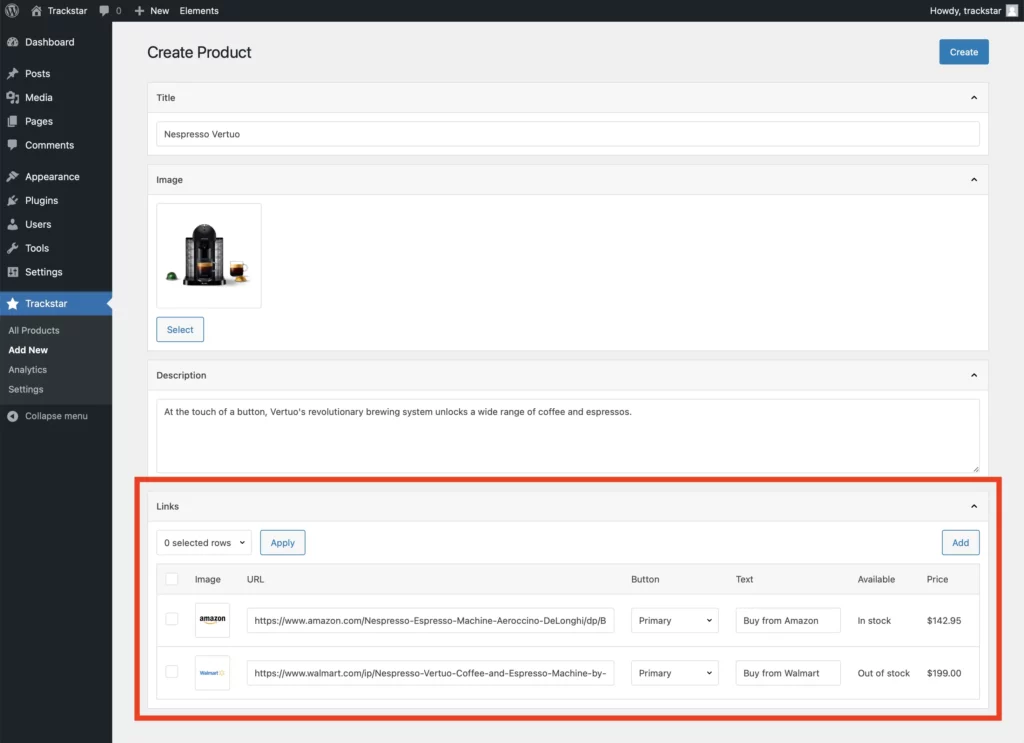Click the Comments speech bubble sidebar icon
Screen dimensions: 1024x743
[x=12, y=145]
